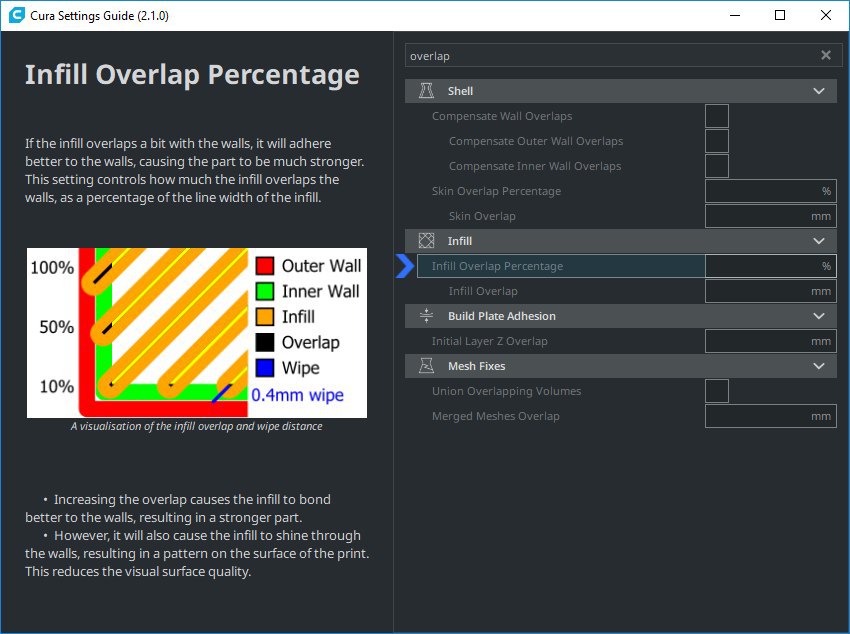Click Infill Overlap Percentage value field
Screen dimensions: 850x634
[x=771, y=266]
